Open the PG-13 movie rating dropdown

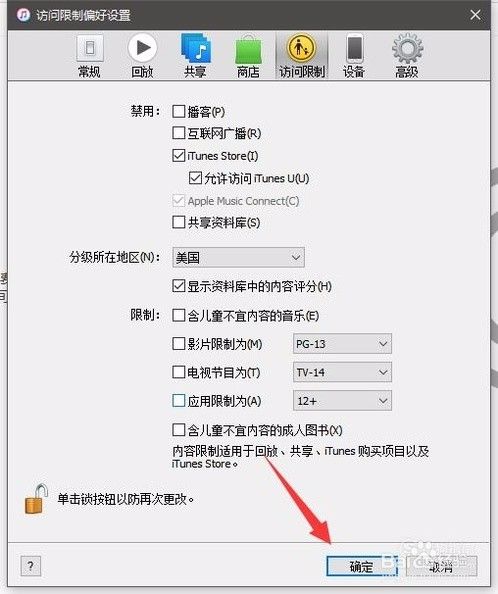pos(342,344)
